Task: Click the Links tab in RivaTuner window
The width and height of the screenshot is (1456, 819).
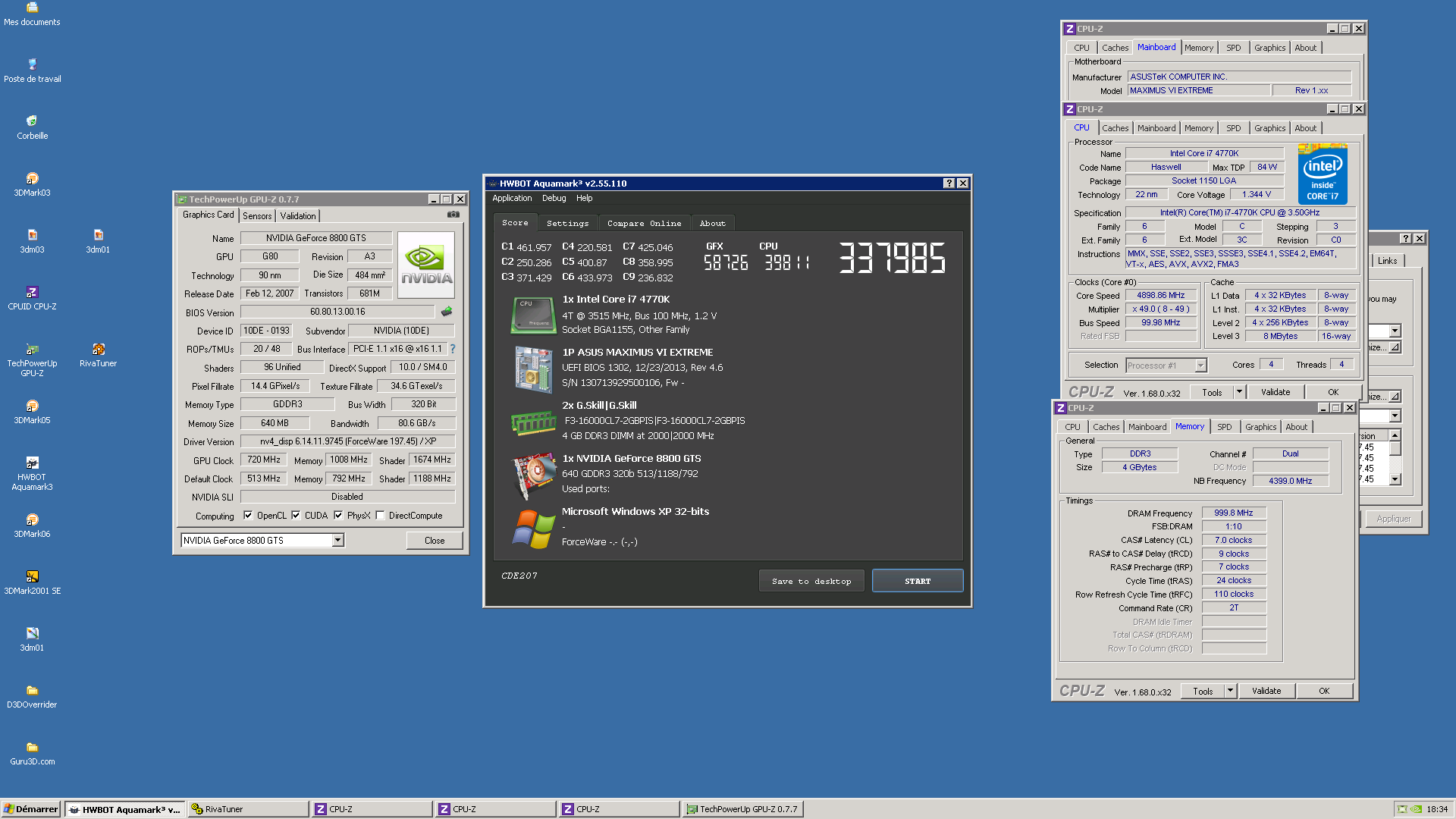Action: pyautogui.click(x=1388, y=261)
